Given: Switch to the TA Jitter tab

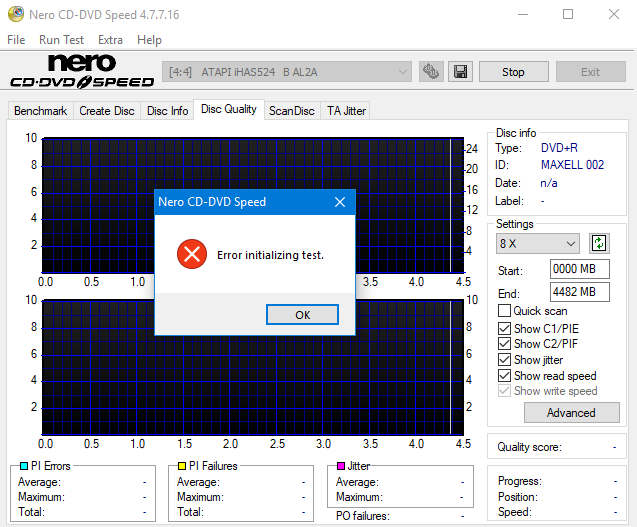Looking at the screenshot, I should click(347, 111).
